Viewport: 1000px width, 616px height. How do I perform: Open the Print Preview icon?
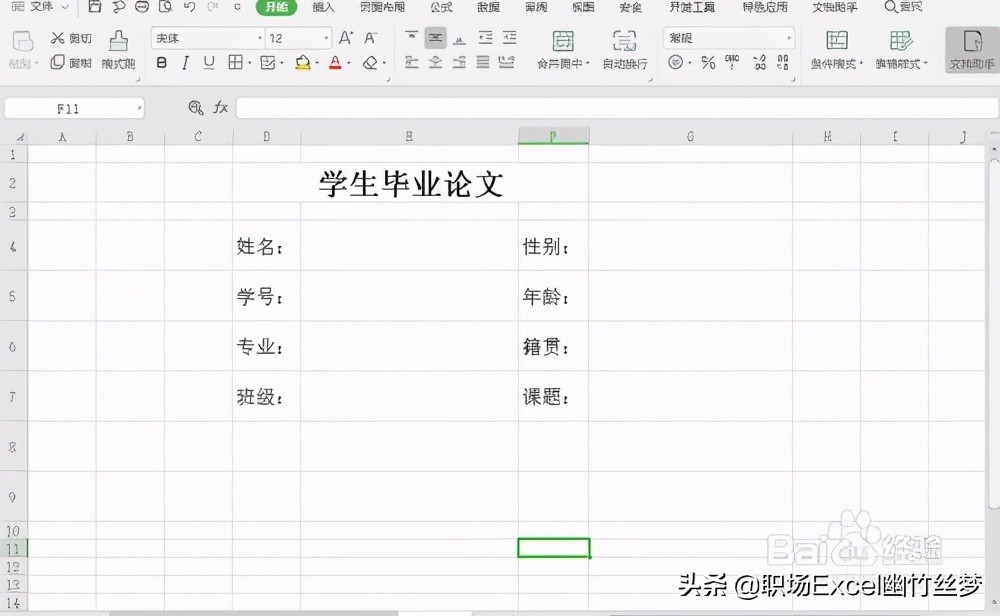(x=166, y=7)
